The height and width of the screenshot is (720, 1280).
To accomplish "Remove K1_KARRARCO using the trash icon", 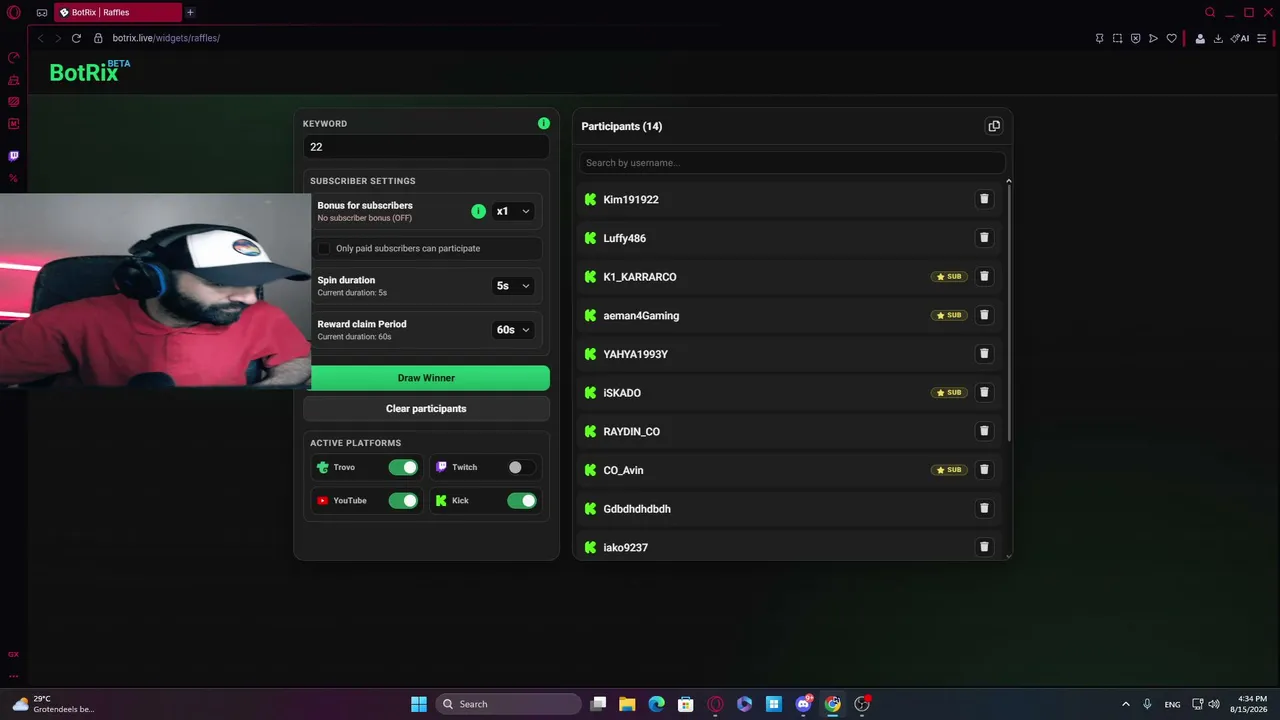I will 984,276.
